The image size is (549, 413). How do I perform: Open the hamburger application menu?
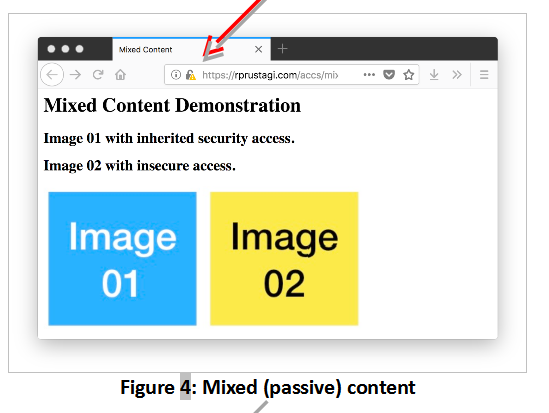pyautogui.click(x=484, y=75)
